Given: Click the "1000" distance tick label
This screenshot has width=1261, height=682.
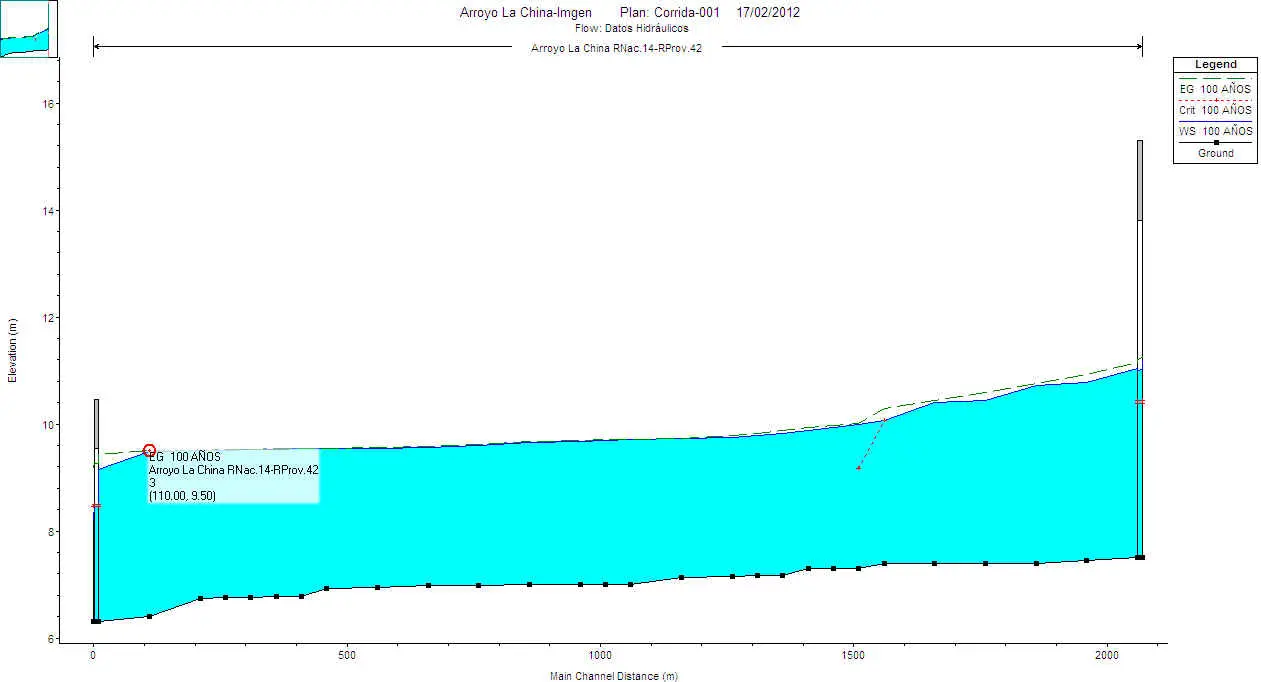Looking at the screenshot, I should [x=600, y=656].
